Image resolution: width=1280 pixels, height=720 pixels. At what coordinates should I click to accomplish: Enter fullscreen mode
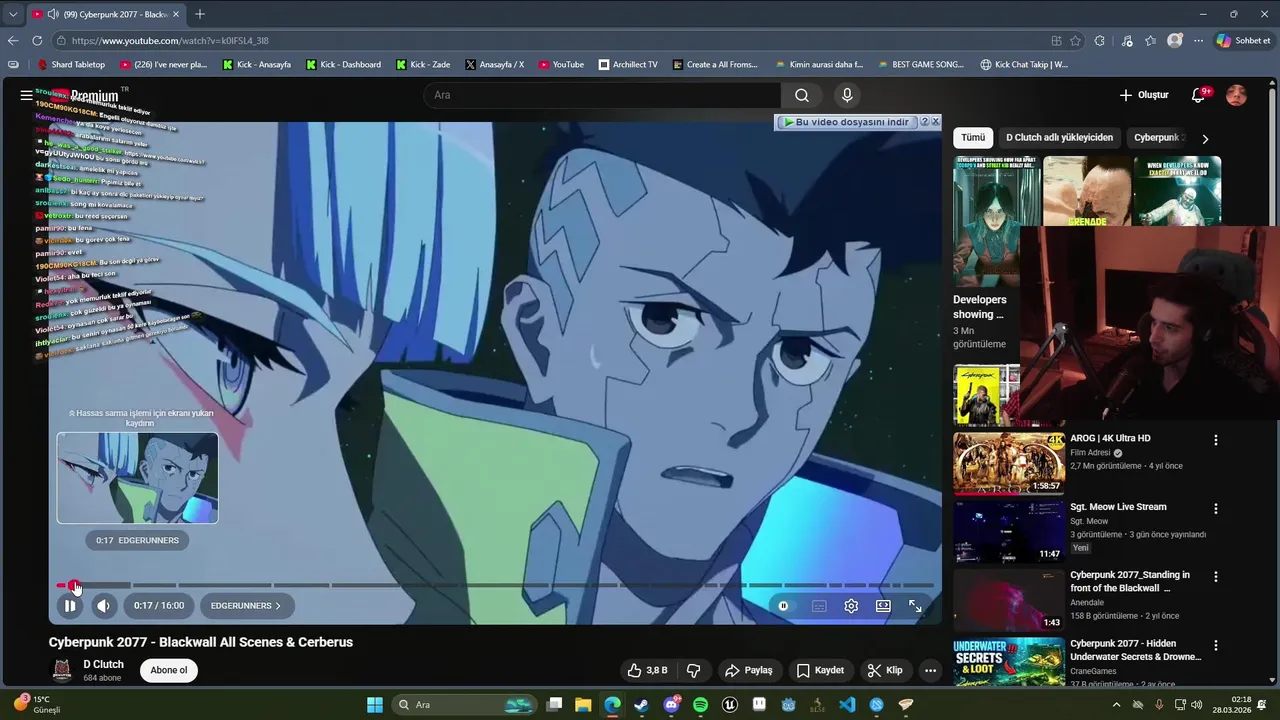[915, 606]
